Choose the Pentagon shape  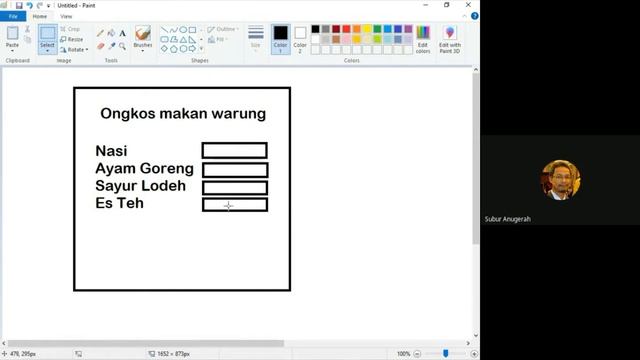click(173, 49)
